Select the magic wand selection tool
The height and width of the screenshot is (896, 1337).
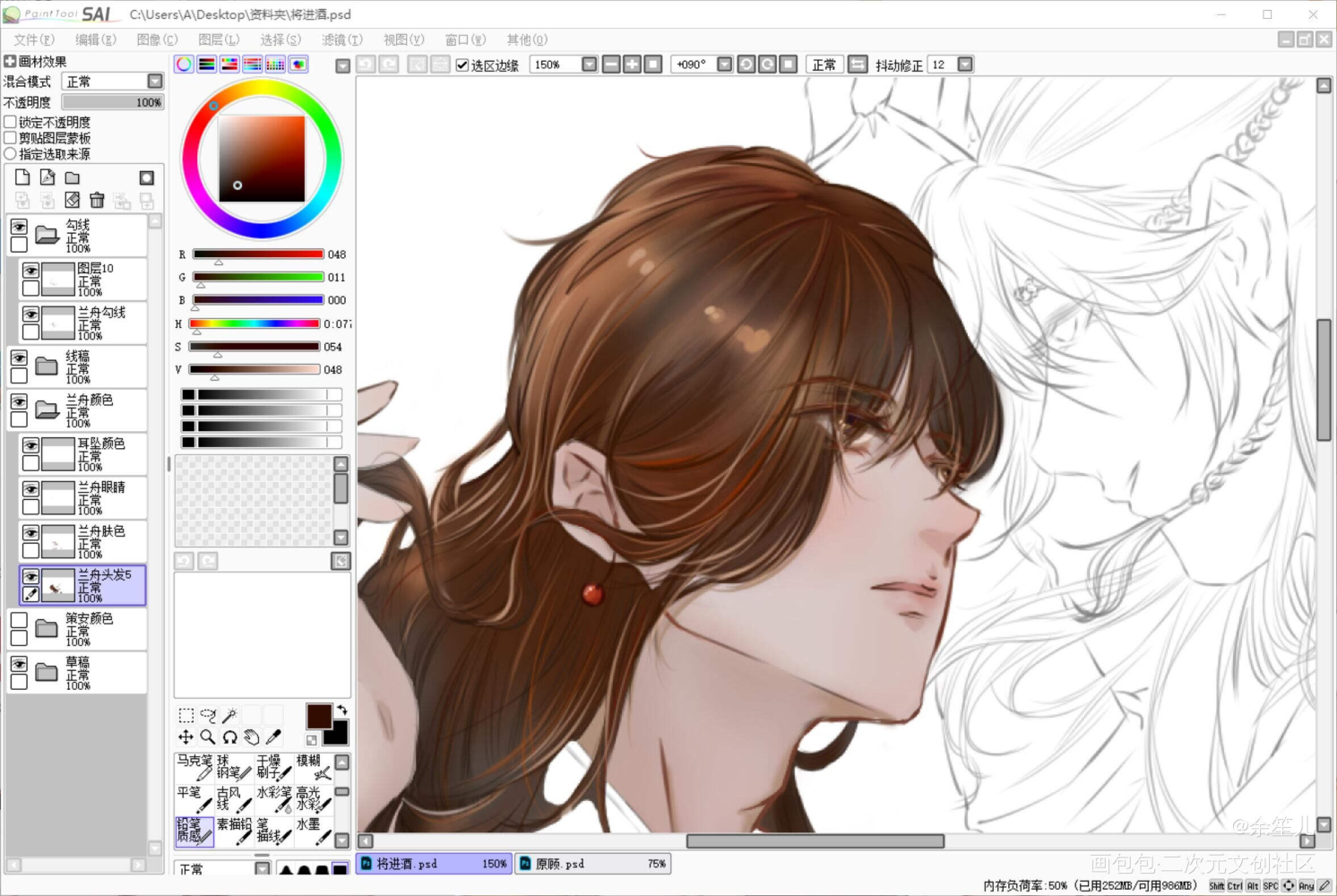[x=229, y=715]
